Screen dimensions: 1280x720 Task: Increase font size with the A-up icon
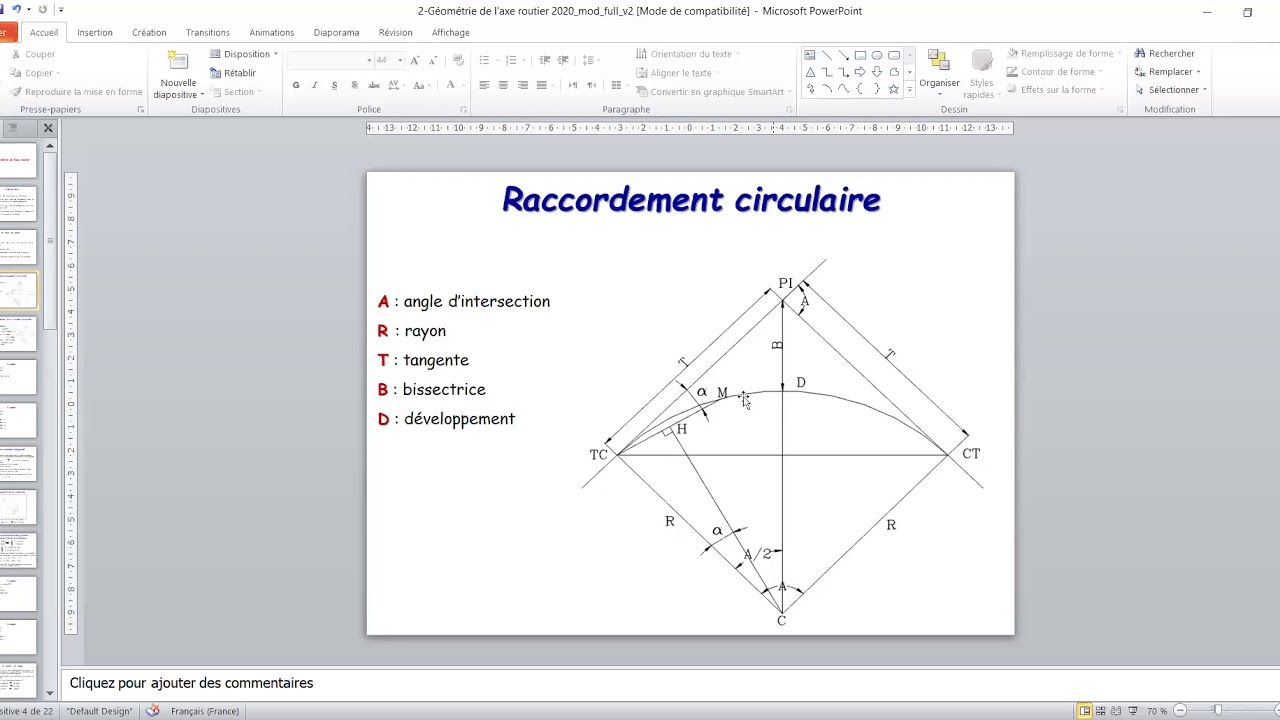coord(415,60)
